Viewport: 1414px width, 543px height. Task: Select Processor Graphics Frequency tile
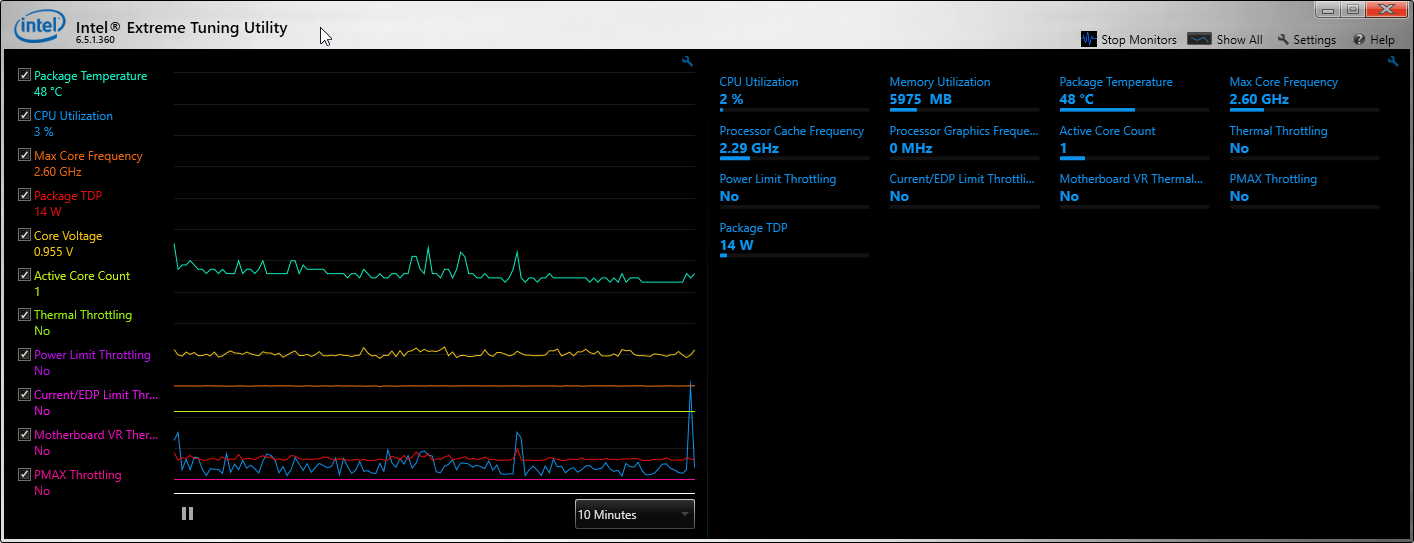click(x=964, y=141)
